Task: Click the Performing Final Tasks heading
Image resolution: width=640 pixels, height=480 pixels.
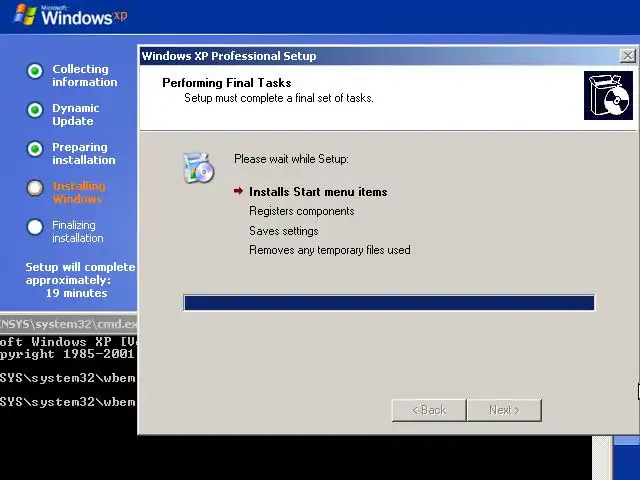Action: coord(227,83)
